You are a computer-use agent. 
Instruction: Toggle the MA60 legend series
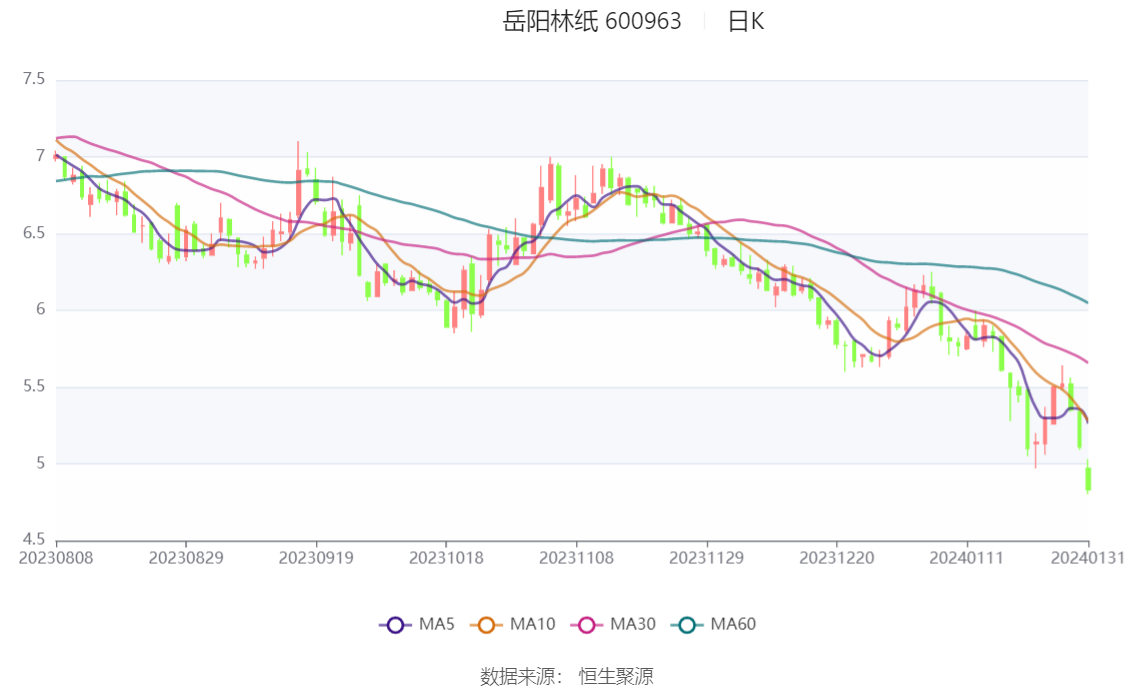714,625
